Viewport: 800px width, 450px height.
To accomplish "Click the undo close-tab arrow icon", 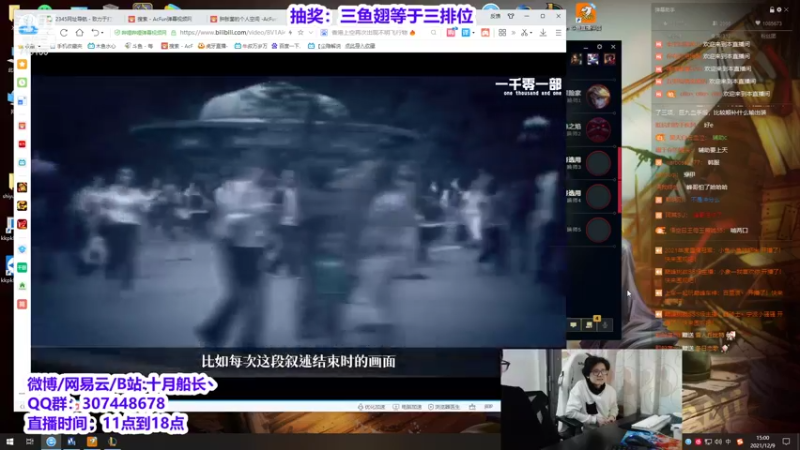I will pyautogui.click(x=95, y=33).
